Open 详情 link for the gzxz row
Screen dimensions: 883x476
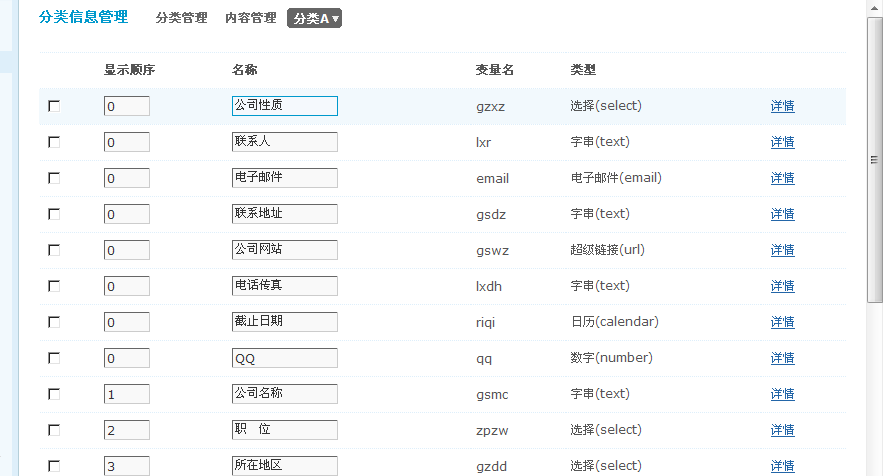coord(782,106)
